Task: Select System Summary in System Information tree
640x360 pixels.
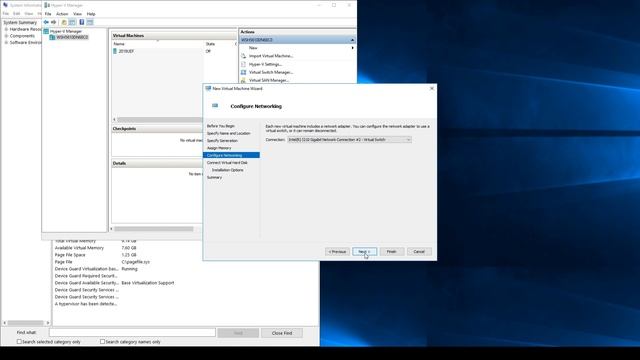Action: pos(20,22)
